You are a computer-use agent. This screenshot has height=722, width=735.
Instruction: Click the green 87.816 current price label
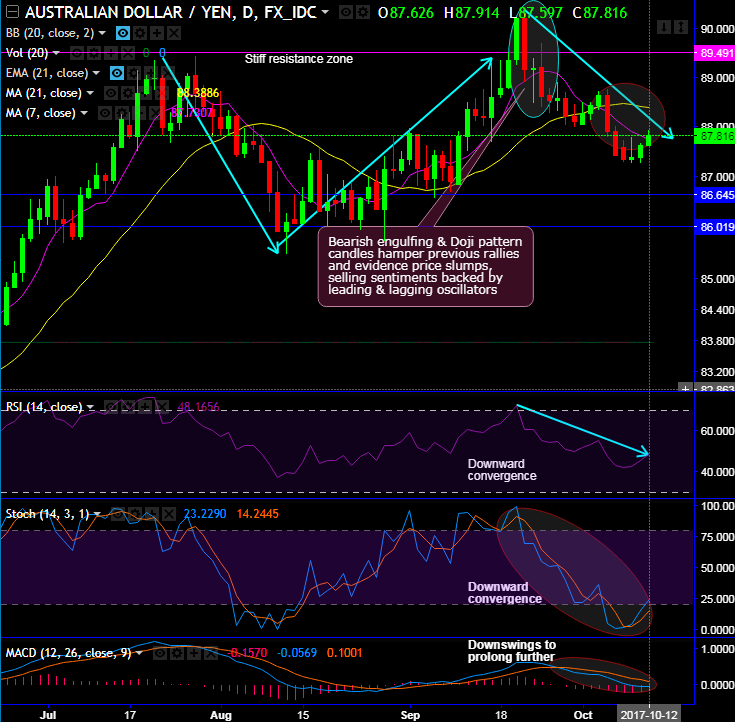(x=714, y=136)
